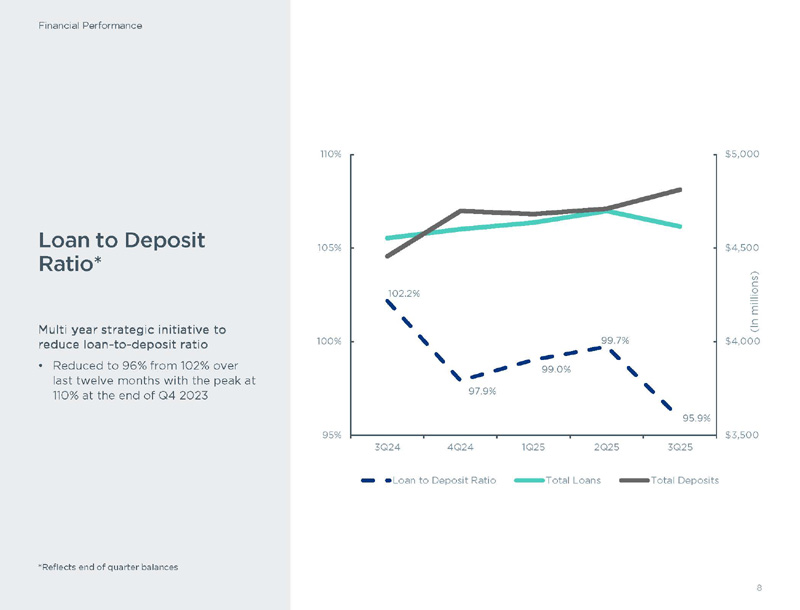Click the teal Total Loans legend marker
This screenshot has height=610, width=800.
528,481
